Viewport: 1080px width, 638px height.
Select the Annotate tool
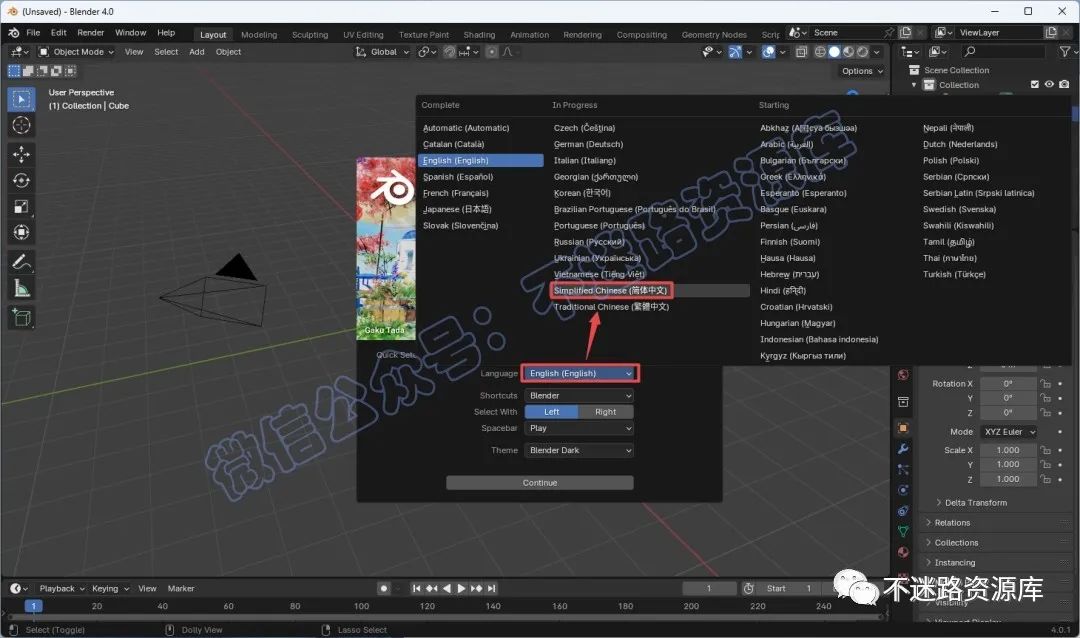[x=21, y=263]
